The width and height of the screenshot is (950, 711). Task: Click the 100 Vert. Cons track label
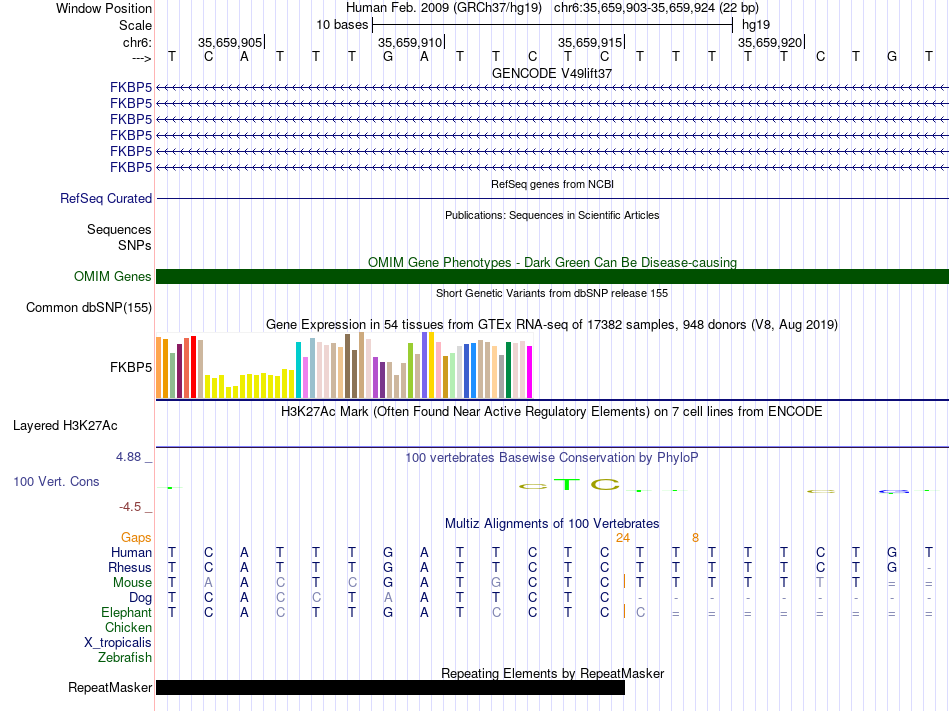[56, 481]
